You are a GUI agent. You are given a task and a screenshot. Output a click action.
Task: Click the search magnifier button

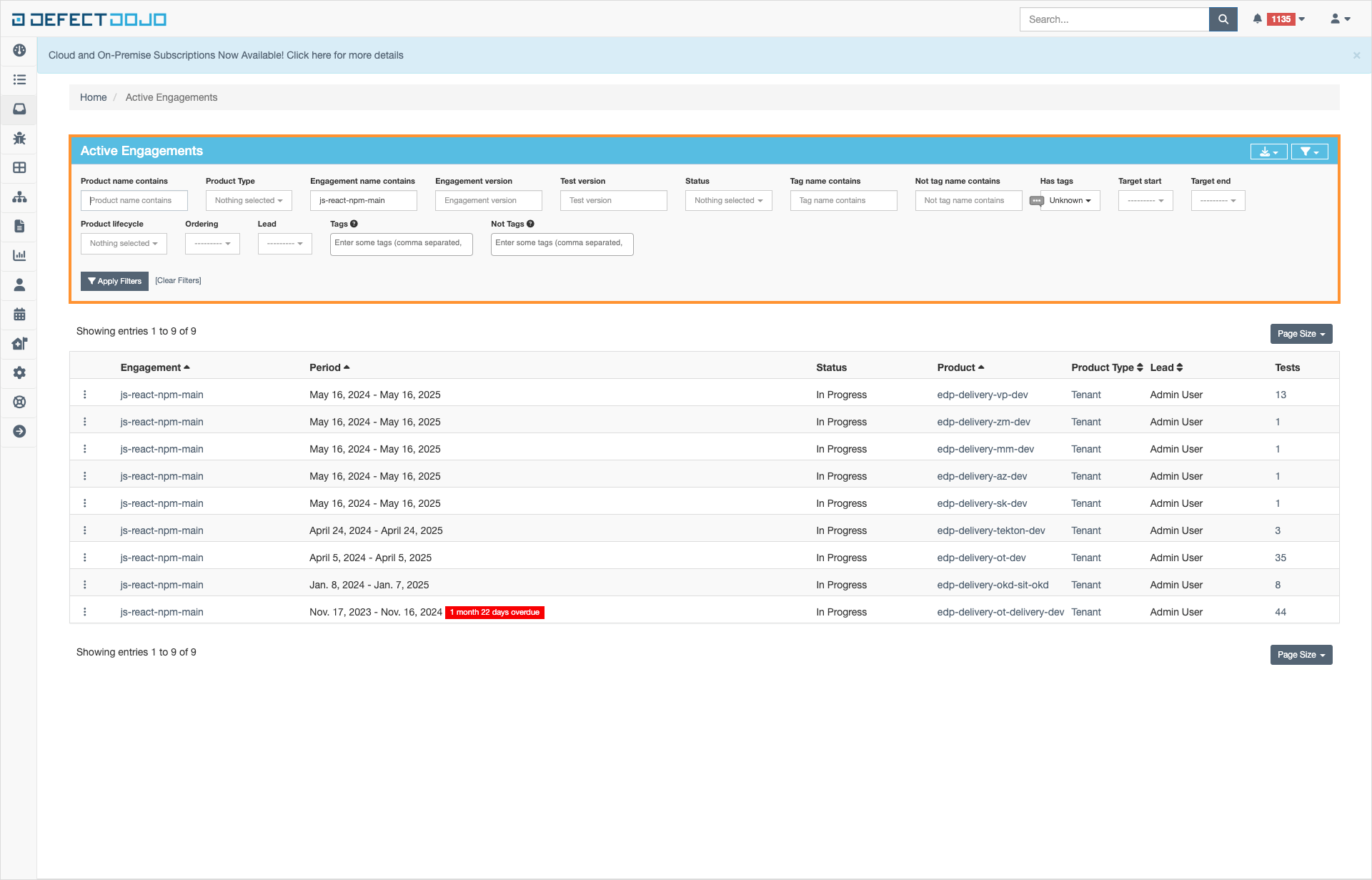pos(1223,19)
